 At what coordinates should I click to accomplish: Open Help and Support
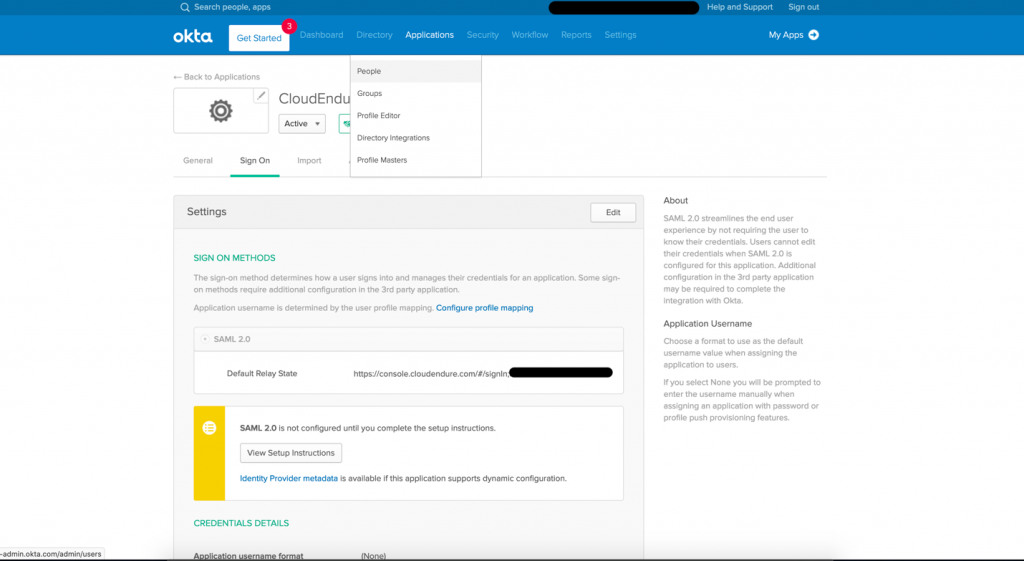pos(739,7)
